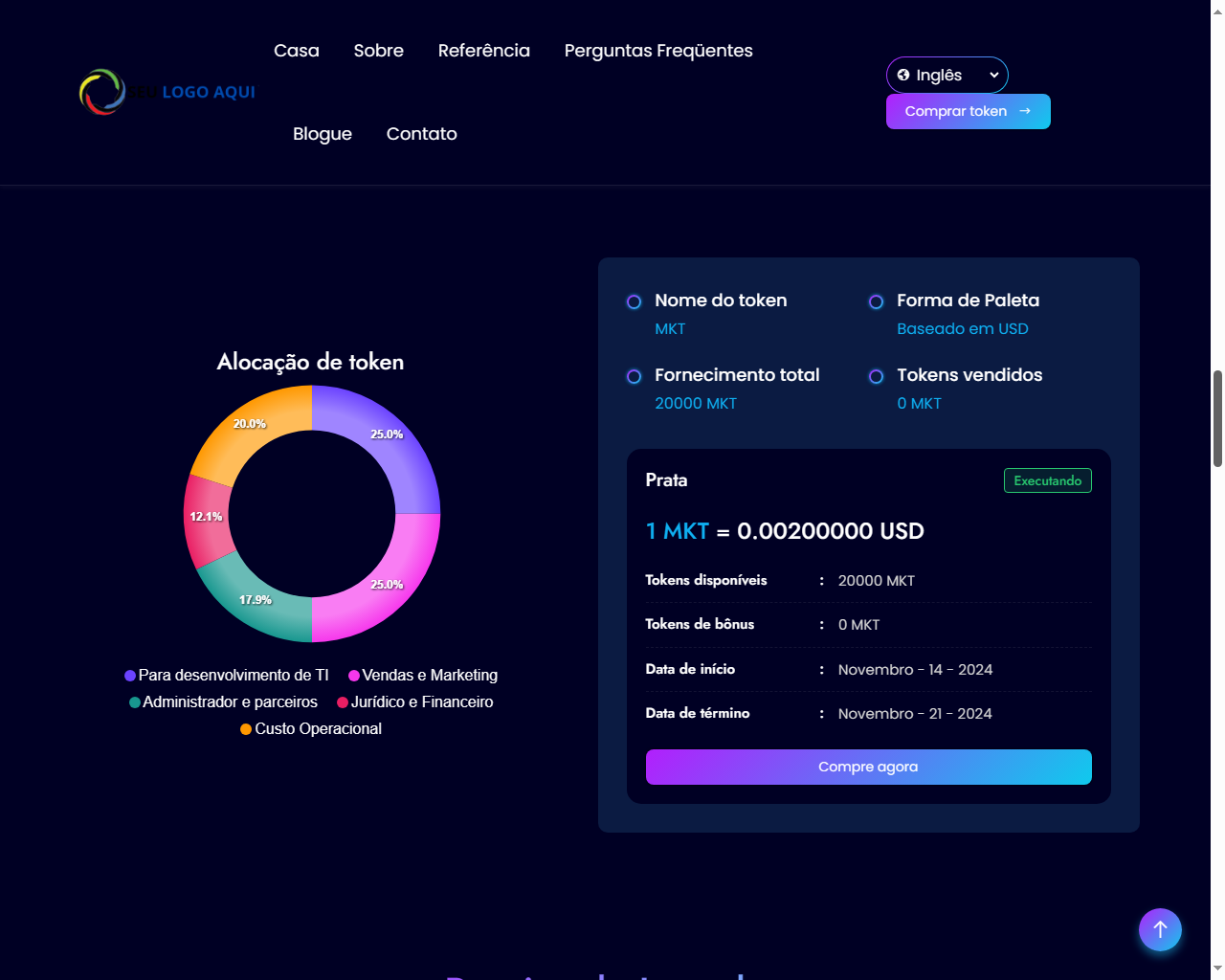Click the Comprar token button
Image resolution: width=1225 pixels, height=980 pixels.
955,111
